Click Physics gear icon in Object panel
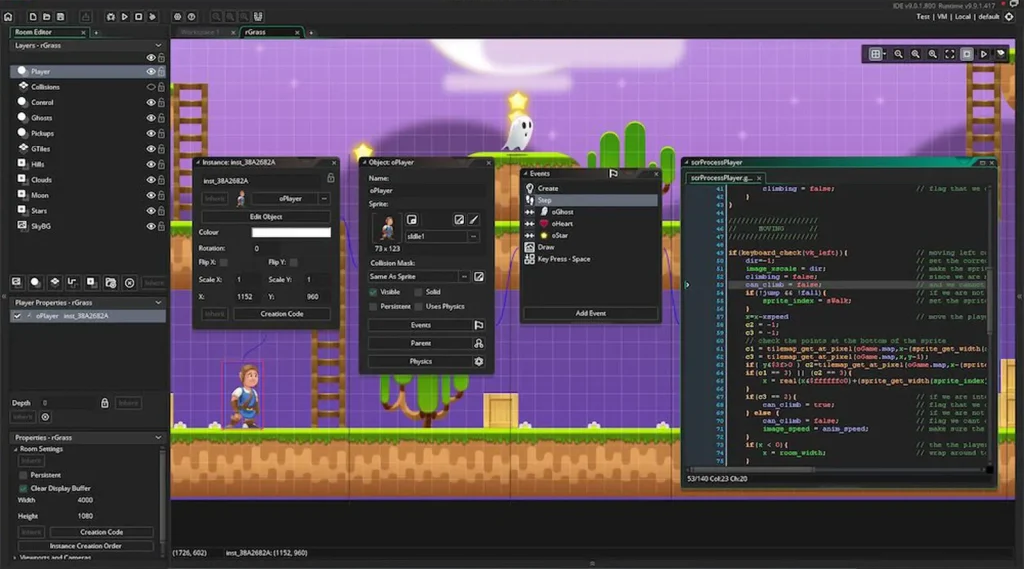 (479, 361)
